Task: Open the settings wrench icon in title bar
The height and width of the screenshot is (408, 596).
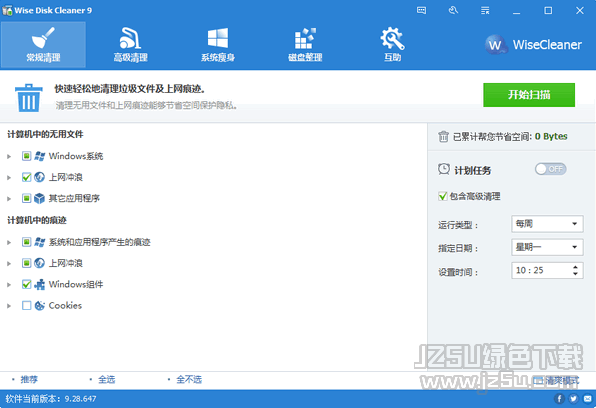Action: click(x=453, y=11)
